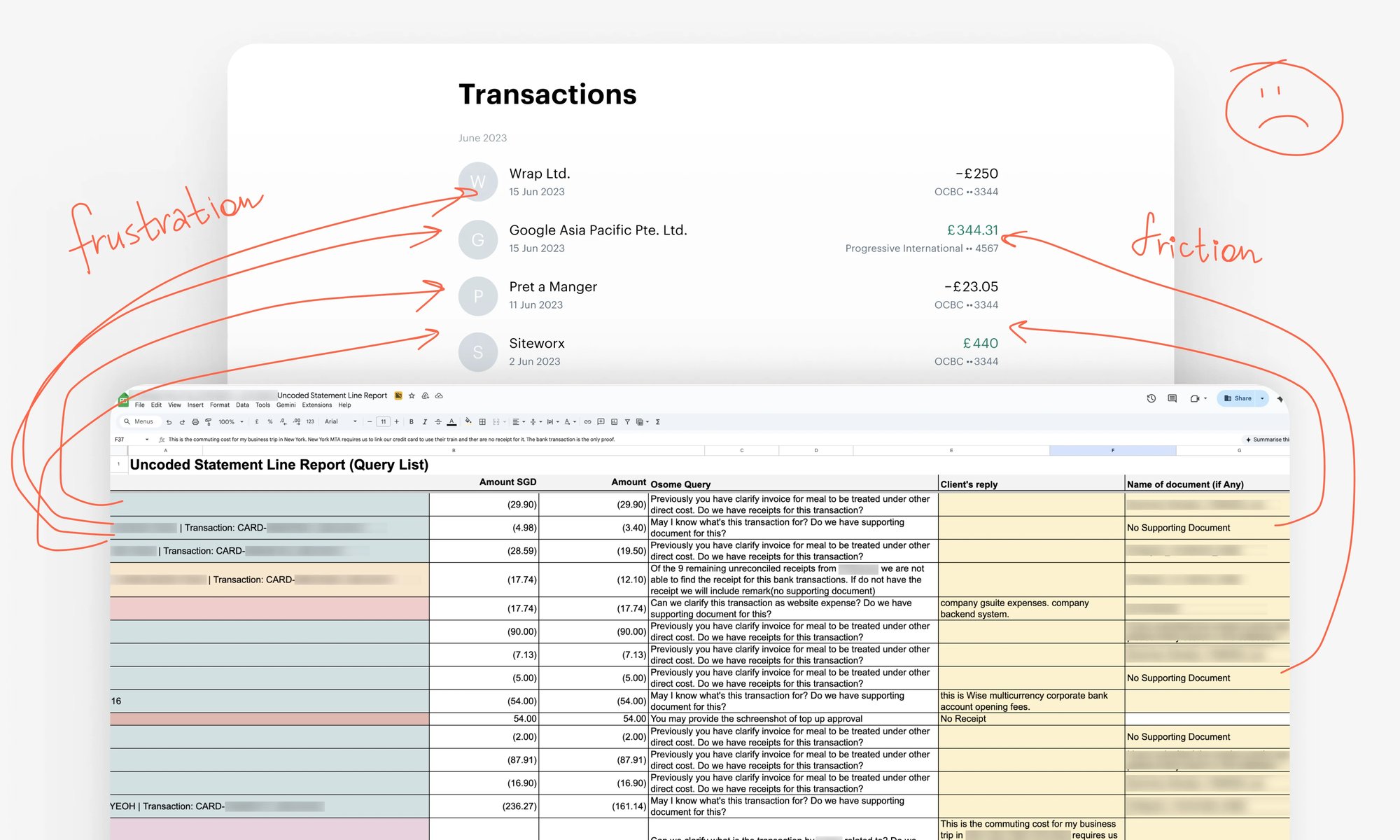The image size is (1400, 840).
Task: Select the Paint format tool
Action: pyautogui.click(x=208, y=422)
